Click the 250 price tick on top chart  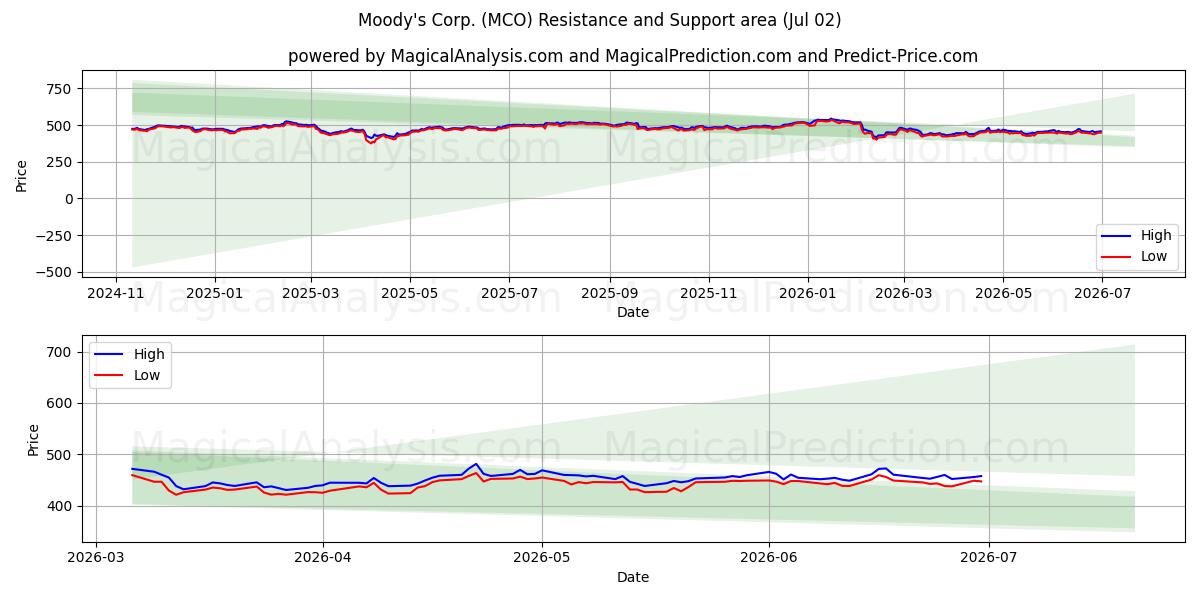pos(61,162)
